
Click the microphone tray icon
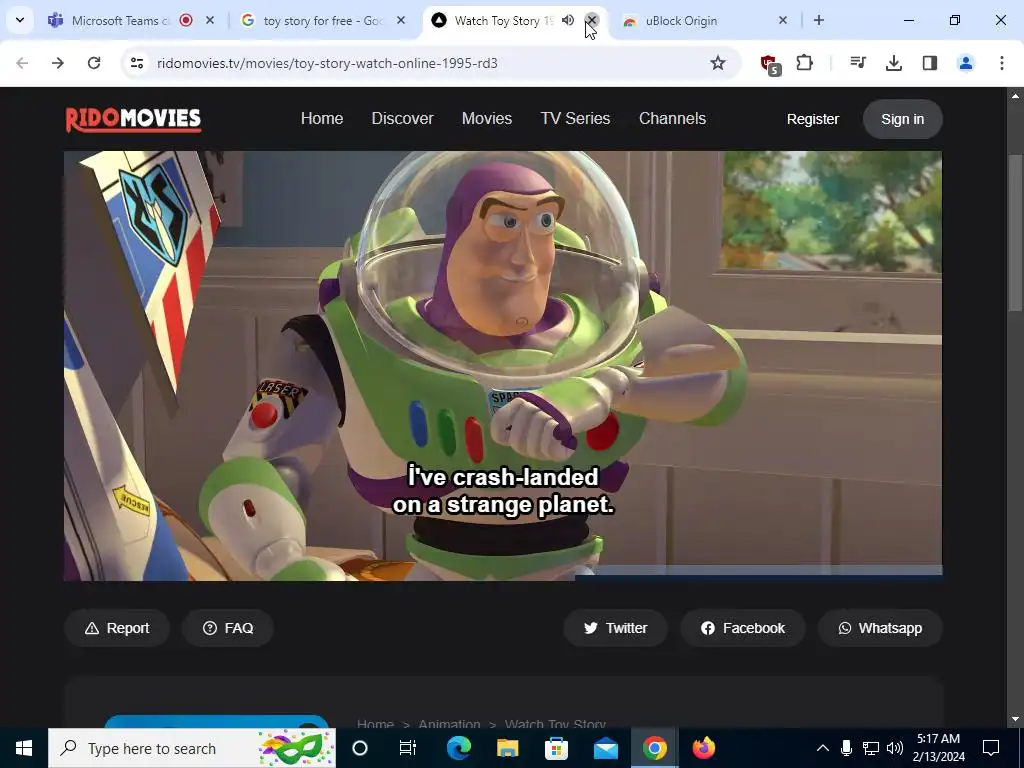coord(846,748)
